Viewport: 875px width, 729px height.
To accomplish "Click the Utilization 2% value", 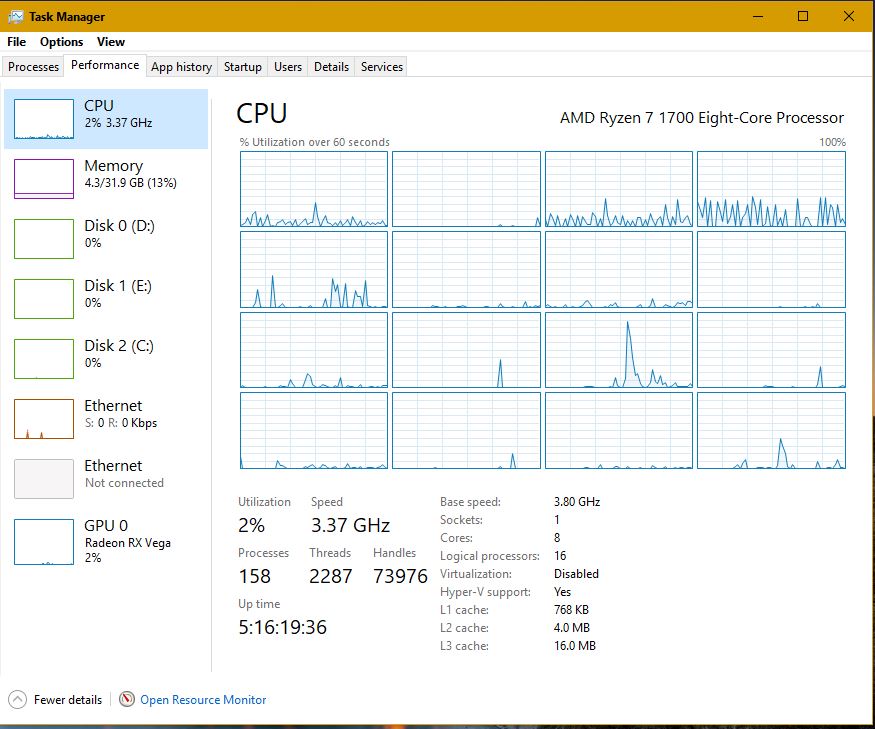I will pyautogui.click(x=251, y=525).
